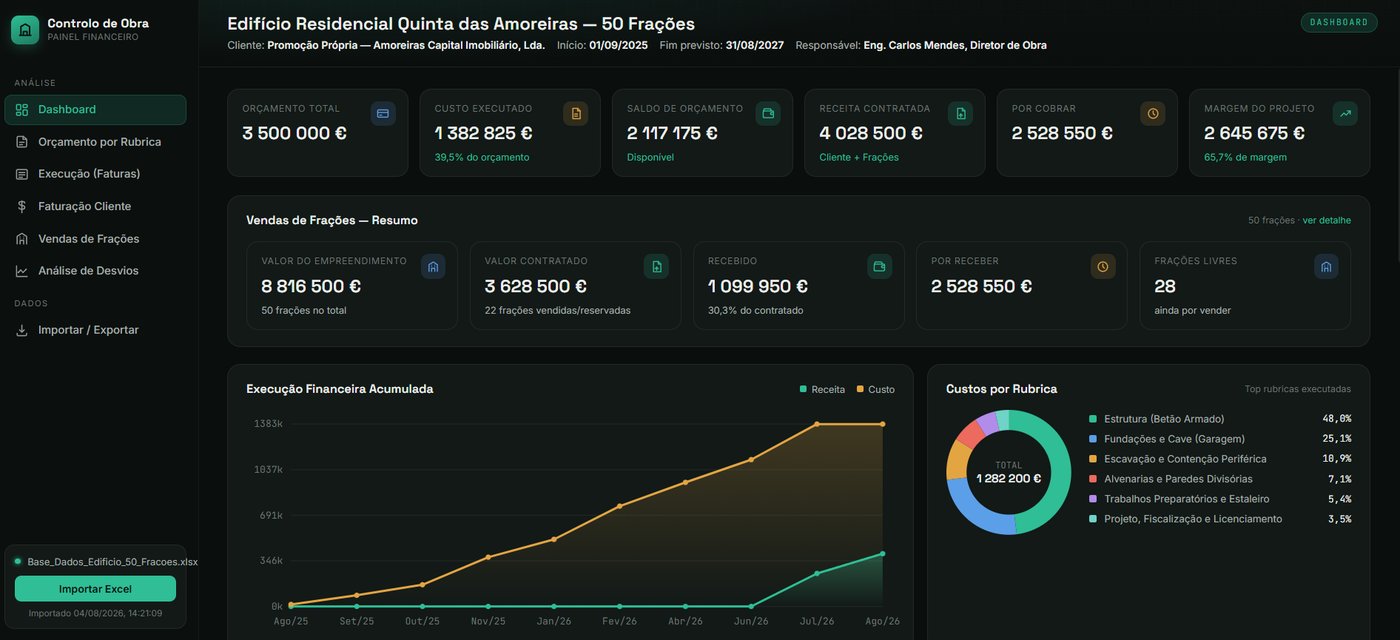Click the clock icon on Por Receber card
The height and width of the screenshot is (640, 1400).
[x=1103, y=267]
